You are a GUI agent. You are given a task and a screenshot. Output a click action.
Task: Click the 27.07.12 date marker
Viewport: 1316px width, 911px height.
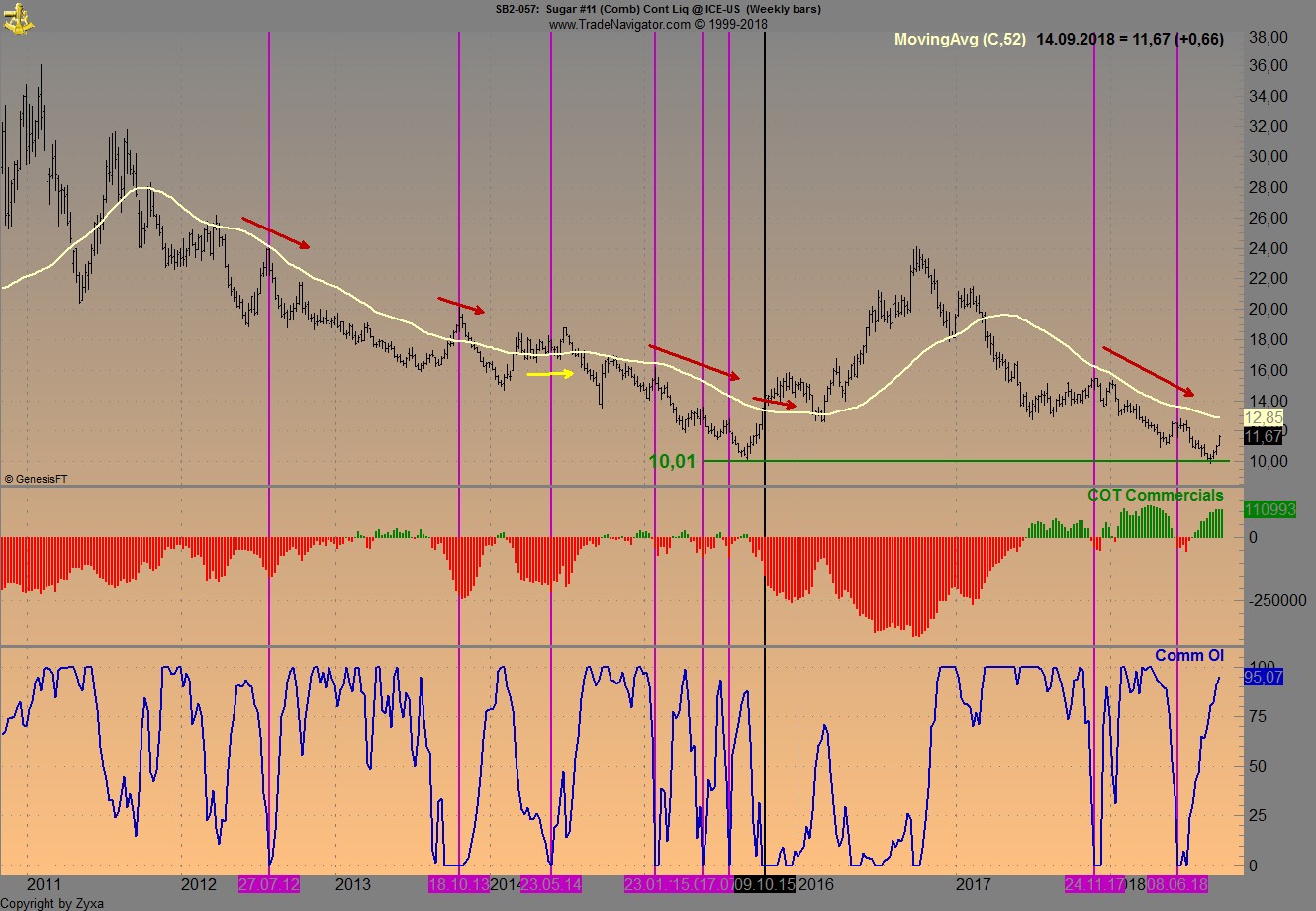tap(269, 884)
